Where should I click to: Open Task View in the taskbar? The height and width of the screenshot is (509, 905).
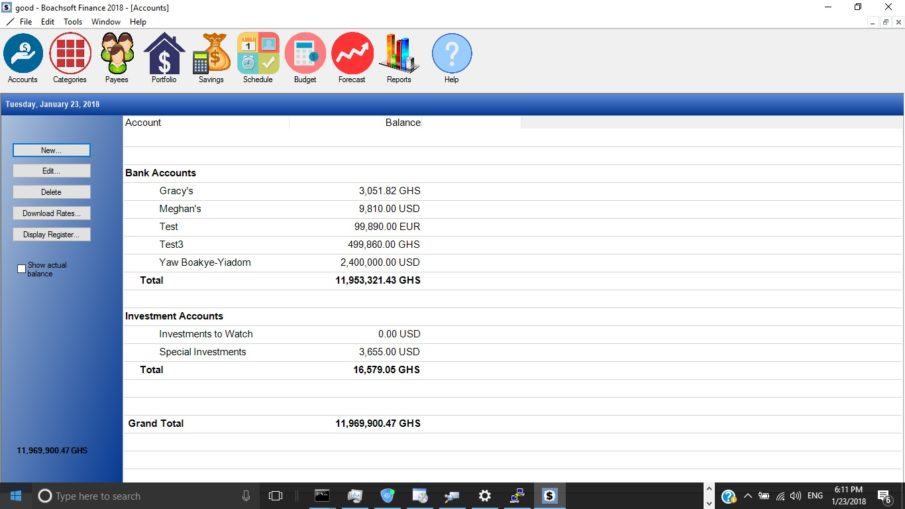tap(275, 496)
